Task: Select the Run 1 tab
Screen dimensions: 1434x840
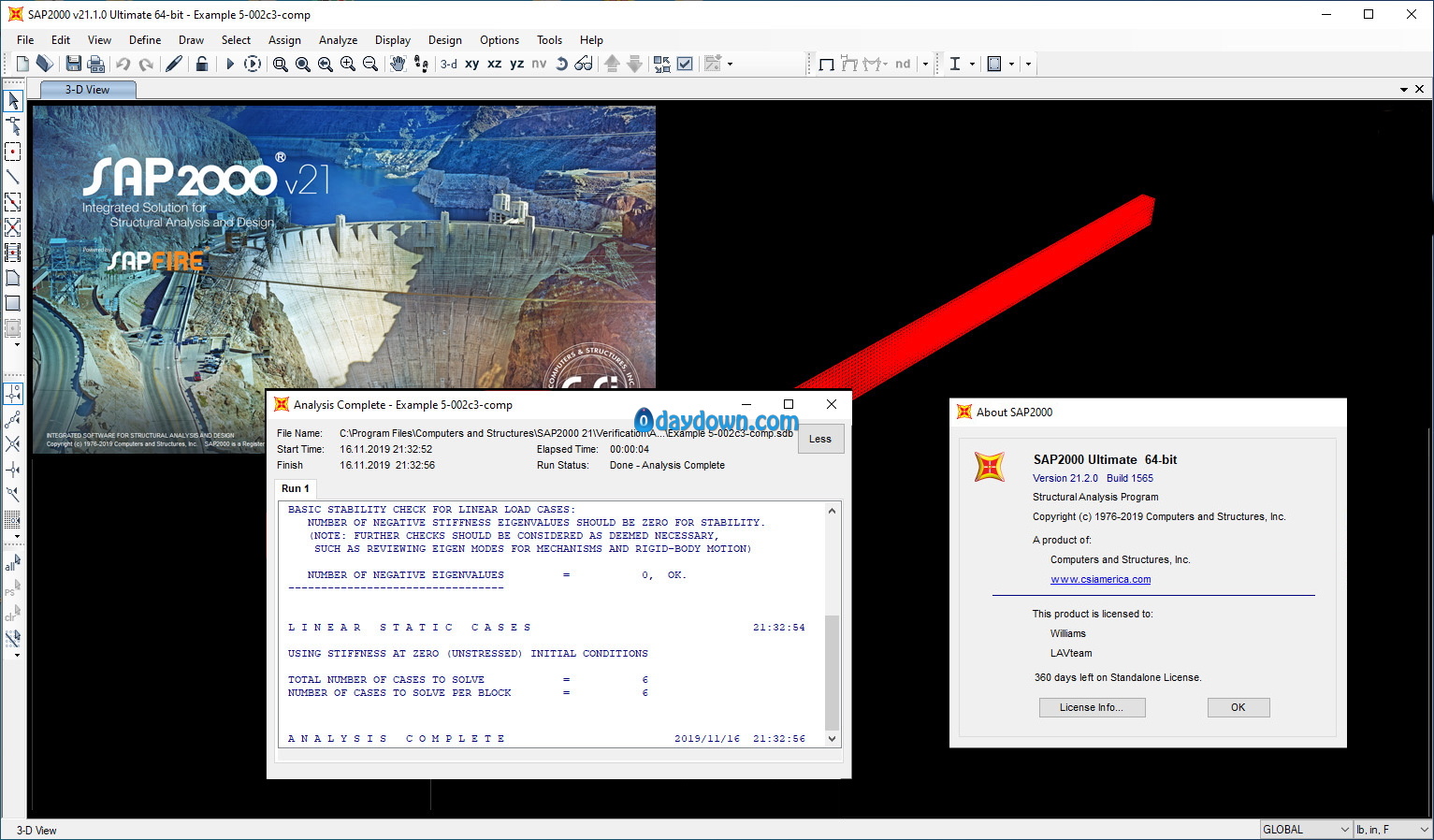Action: [296, 488]
